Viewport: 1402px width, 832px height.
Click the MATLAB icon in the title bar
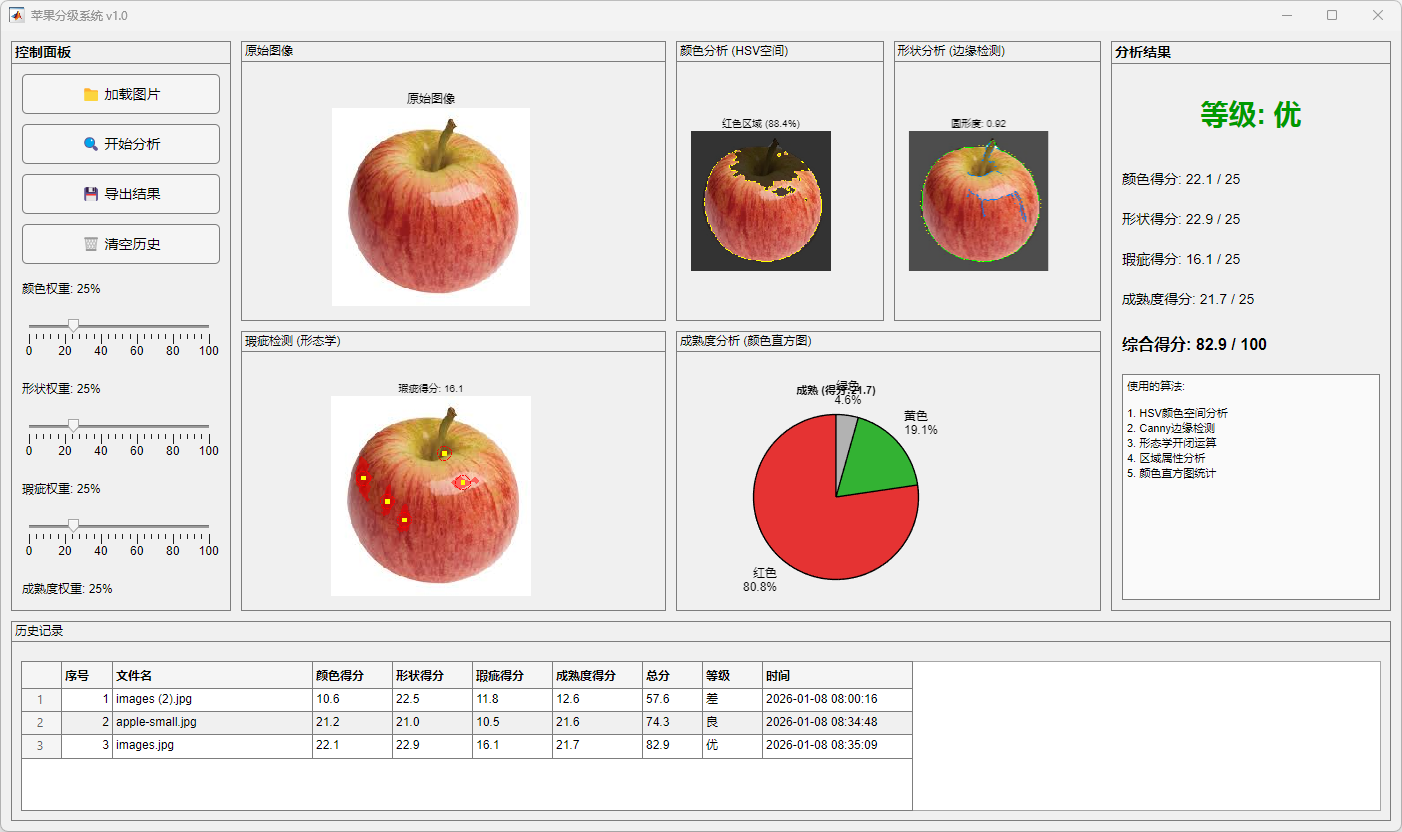pyautogui.click(x=17, y=15)
